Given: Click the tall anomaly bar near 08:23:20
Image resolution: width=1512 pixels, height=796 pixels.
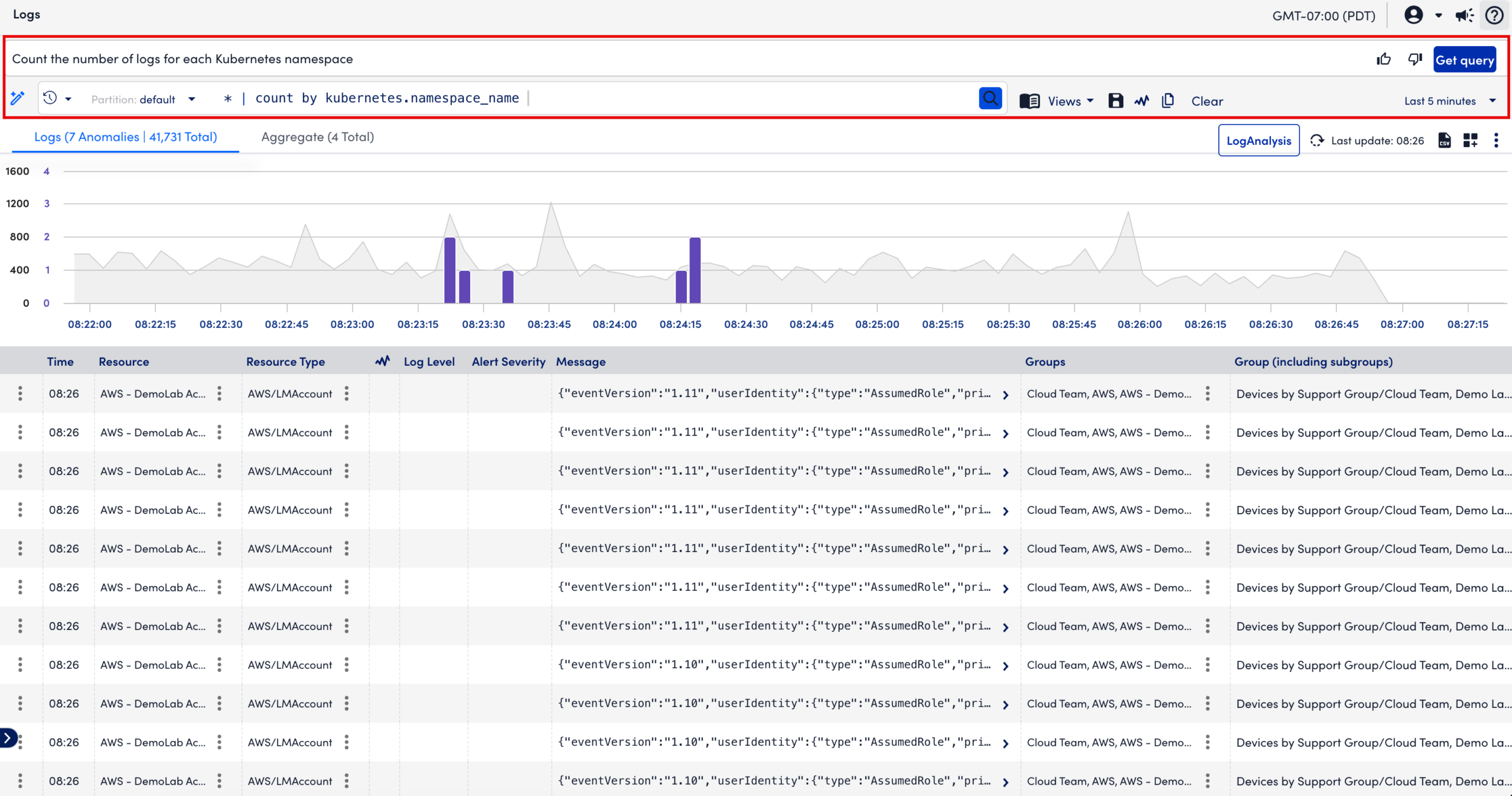Looking at the screenshot, I should coord(449,270).
